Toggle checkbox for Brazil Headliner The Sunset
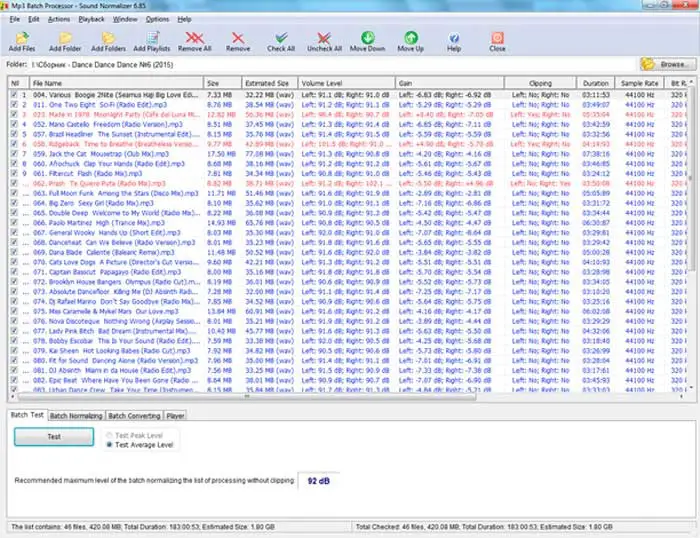The image size is (700, 538). pyautogui.click(x=14, y=134)
